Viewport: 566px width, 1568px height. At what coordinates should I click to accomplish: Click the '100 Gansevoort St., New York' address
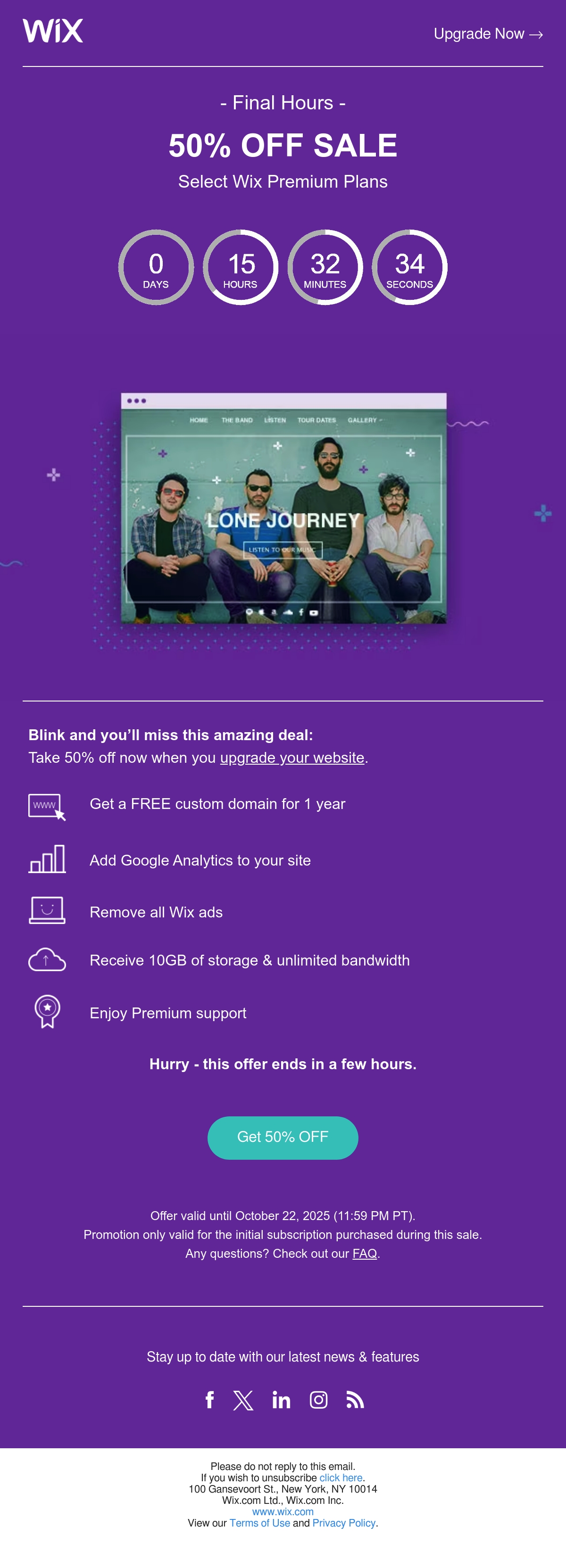click(283, 1489)
